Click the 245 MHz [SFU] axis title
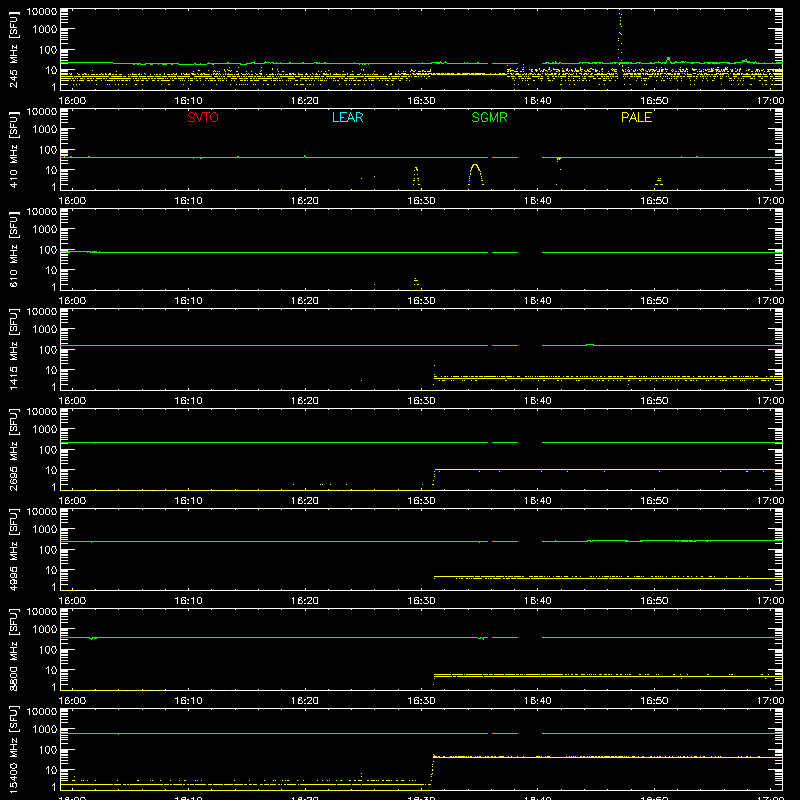Image resolution: width=800 pixels, height=800 pixels. [x=14, y=49]
